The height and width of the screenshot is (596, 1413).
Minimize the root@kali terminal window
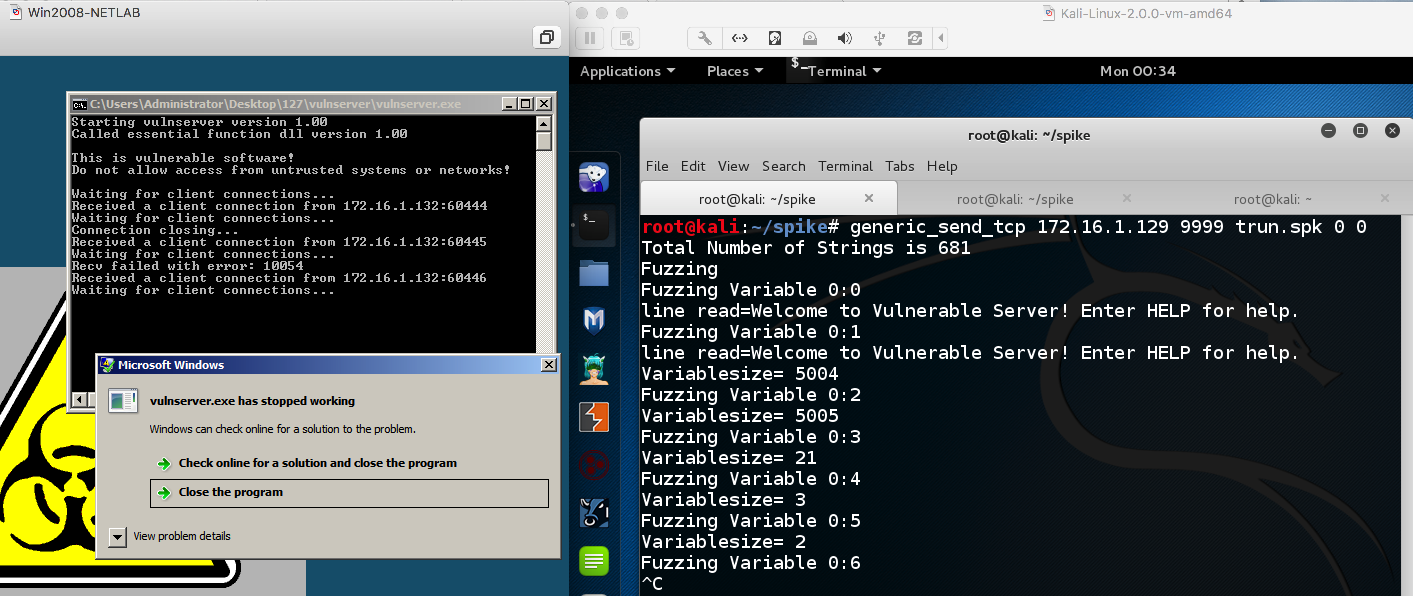click(1328, 131)
